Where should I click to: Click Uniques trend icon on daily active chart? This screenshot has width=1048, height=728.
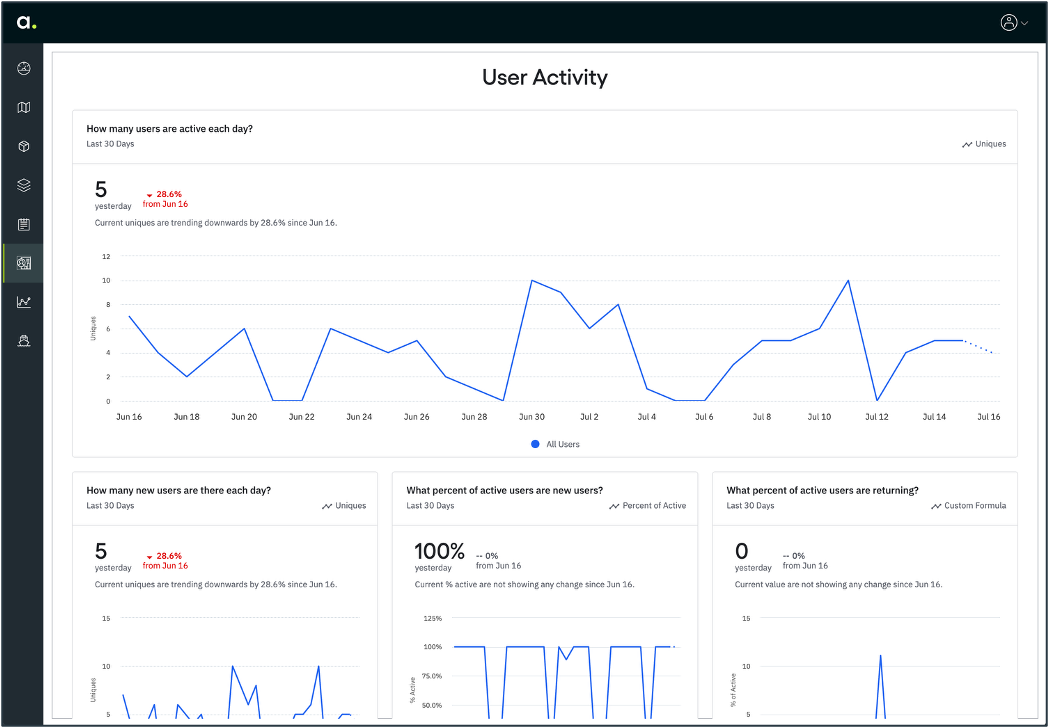966,144
